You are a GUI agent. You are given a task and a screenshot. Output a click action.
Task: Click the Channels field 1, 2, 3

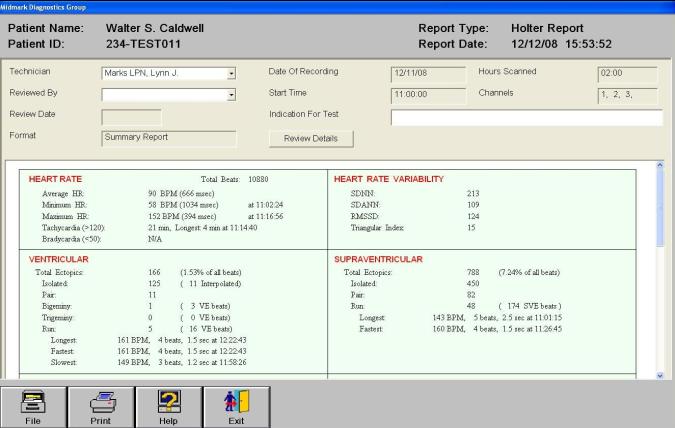coord(628,96)
